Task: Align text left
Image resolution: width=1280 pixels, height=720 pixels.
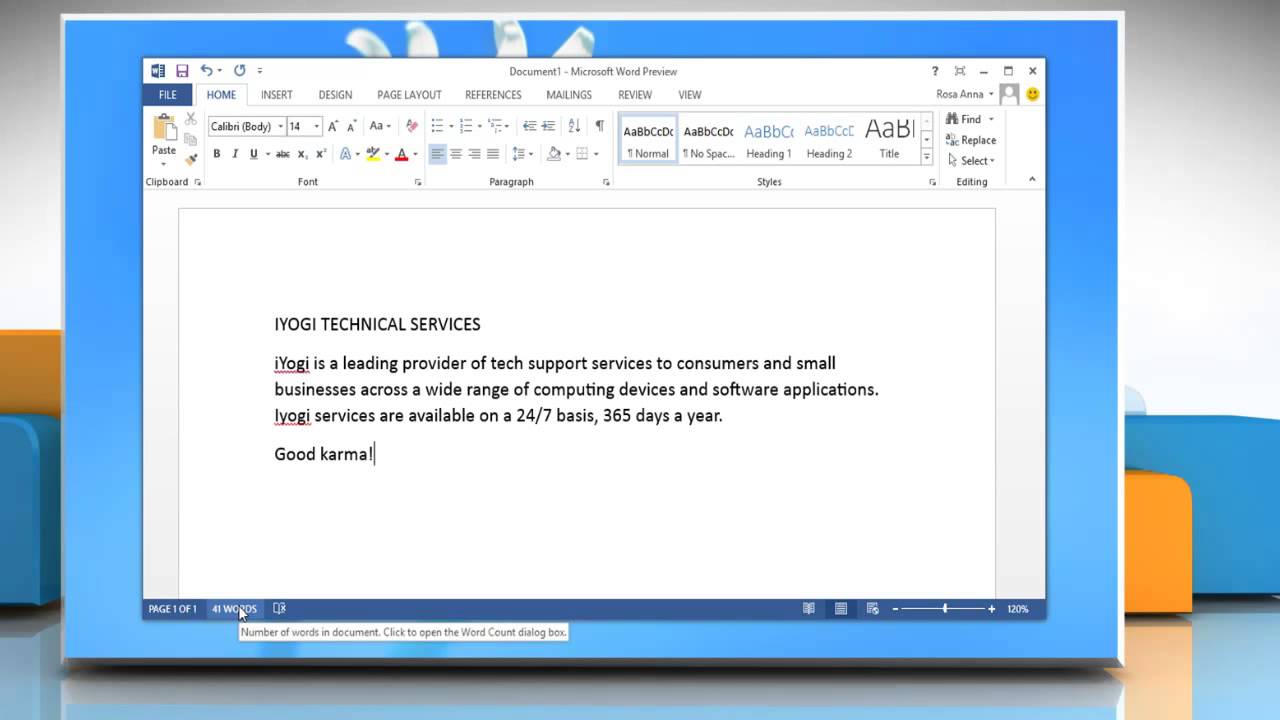Action: 437,154
